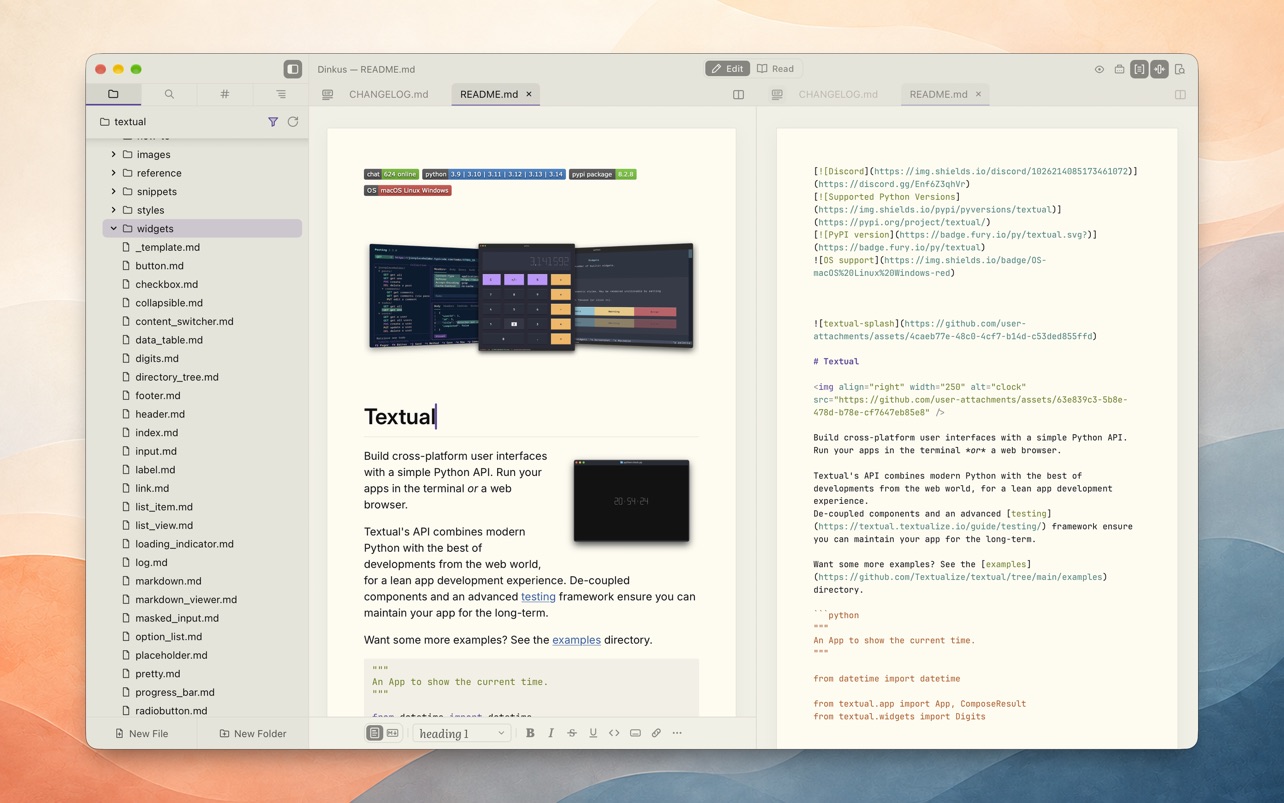This screenshot has height=803, width=1284.
Task: Open the hashtag tags panel
Action: tap(225, 94)
